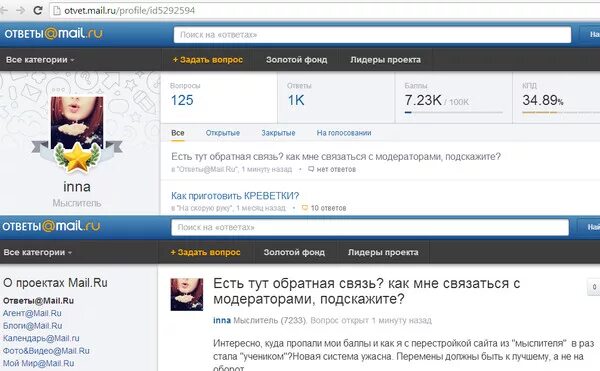
Task: Open sidebar link Ответы@Mail.Ru
Action: coord(38,301)
